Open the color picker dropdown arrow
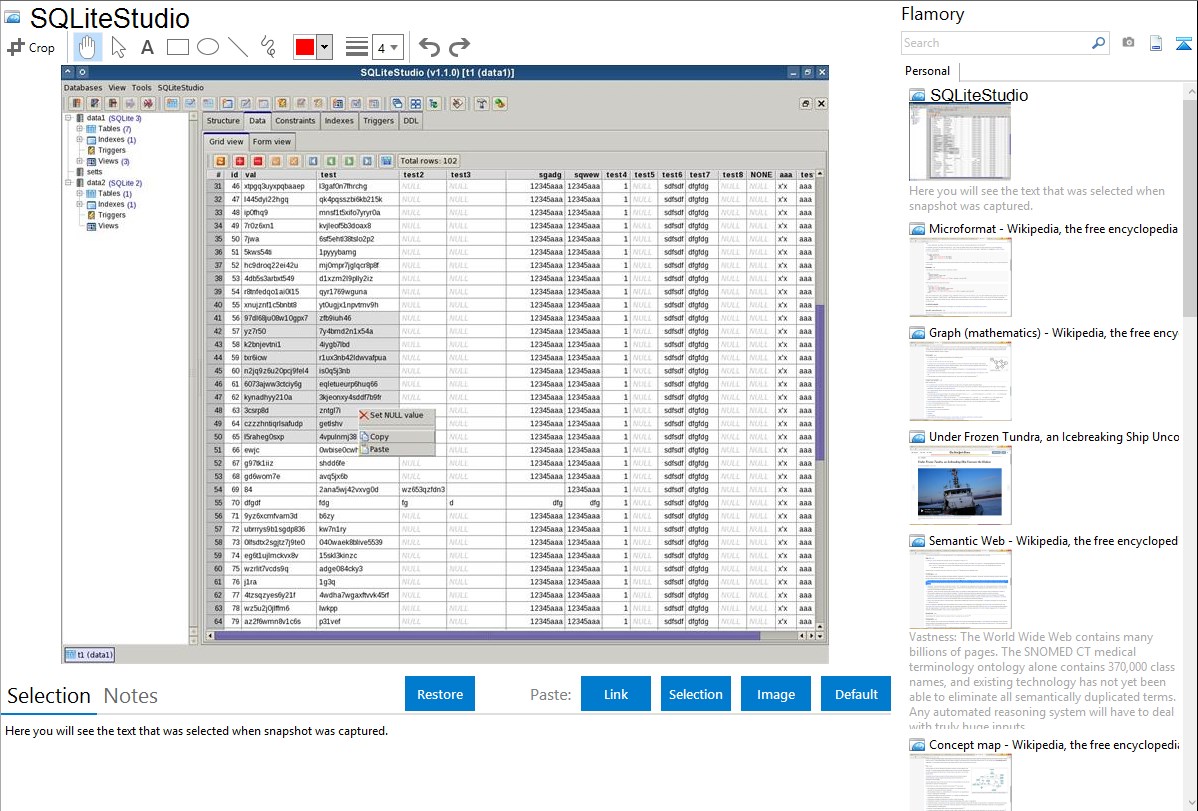This screenshot has height=811, width=1198. (324, 47)
